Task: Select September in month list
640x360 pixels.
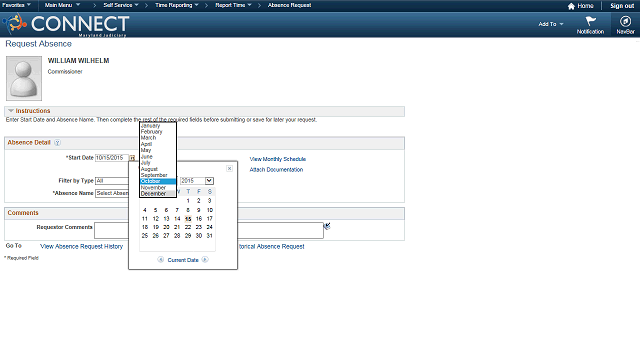Action: point(158,175)
